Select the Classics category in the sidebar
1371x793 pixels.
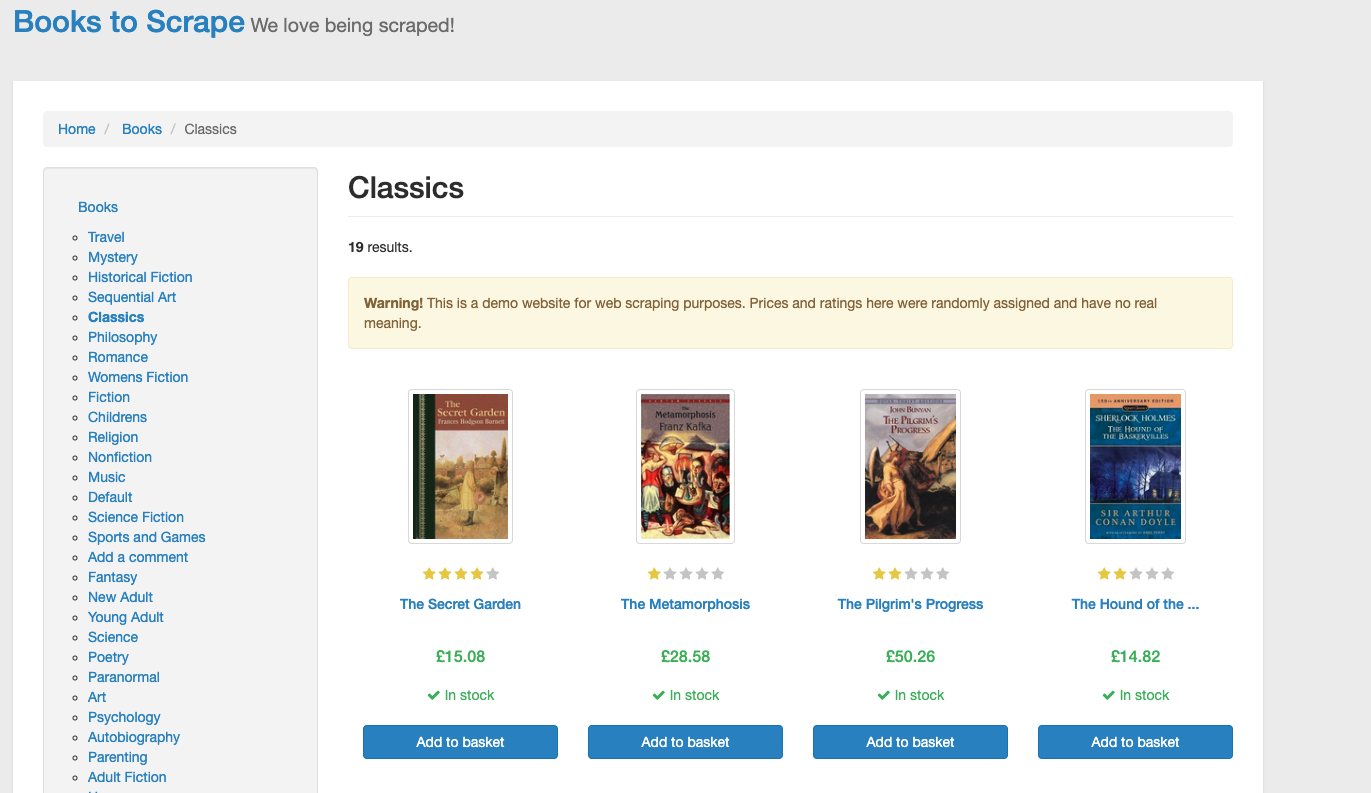[115, 317]
